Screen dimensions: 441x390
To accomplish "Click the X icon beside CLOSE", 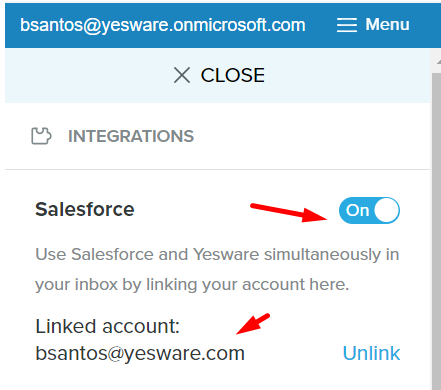I will (182, 75).
